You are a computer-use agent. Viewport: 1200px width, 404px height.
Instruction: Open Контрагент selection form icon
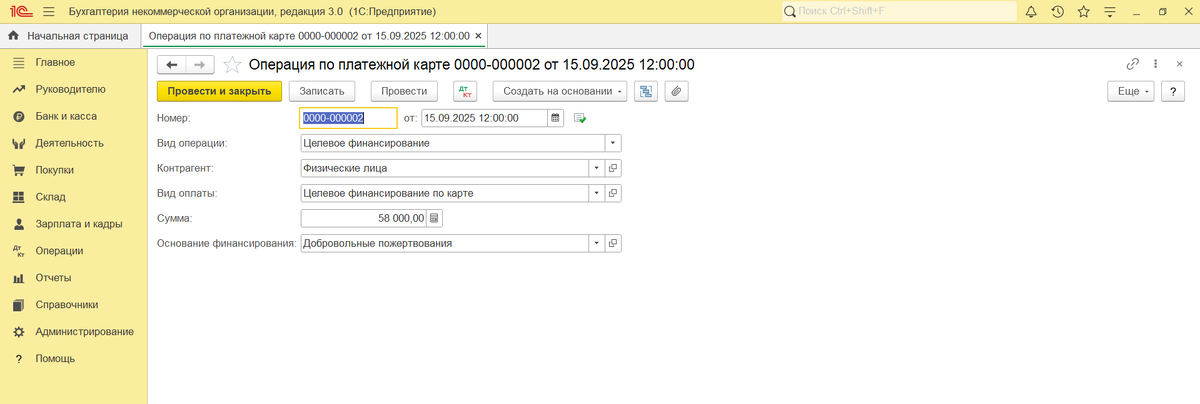pos(614,168)
